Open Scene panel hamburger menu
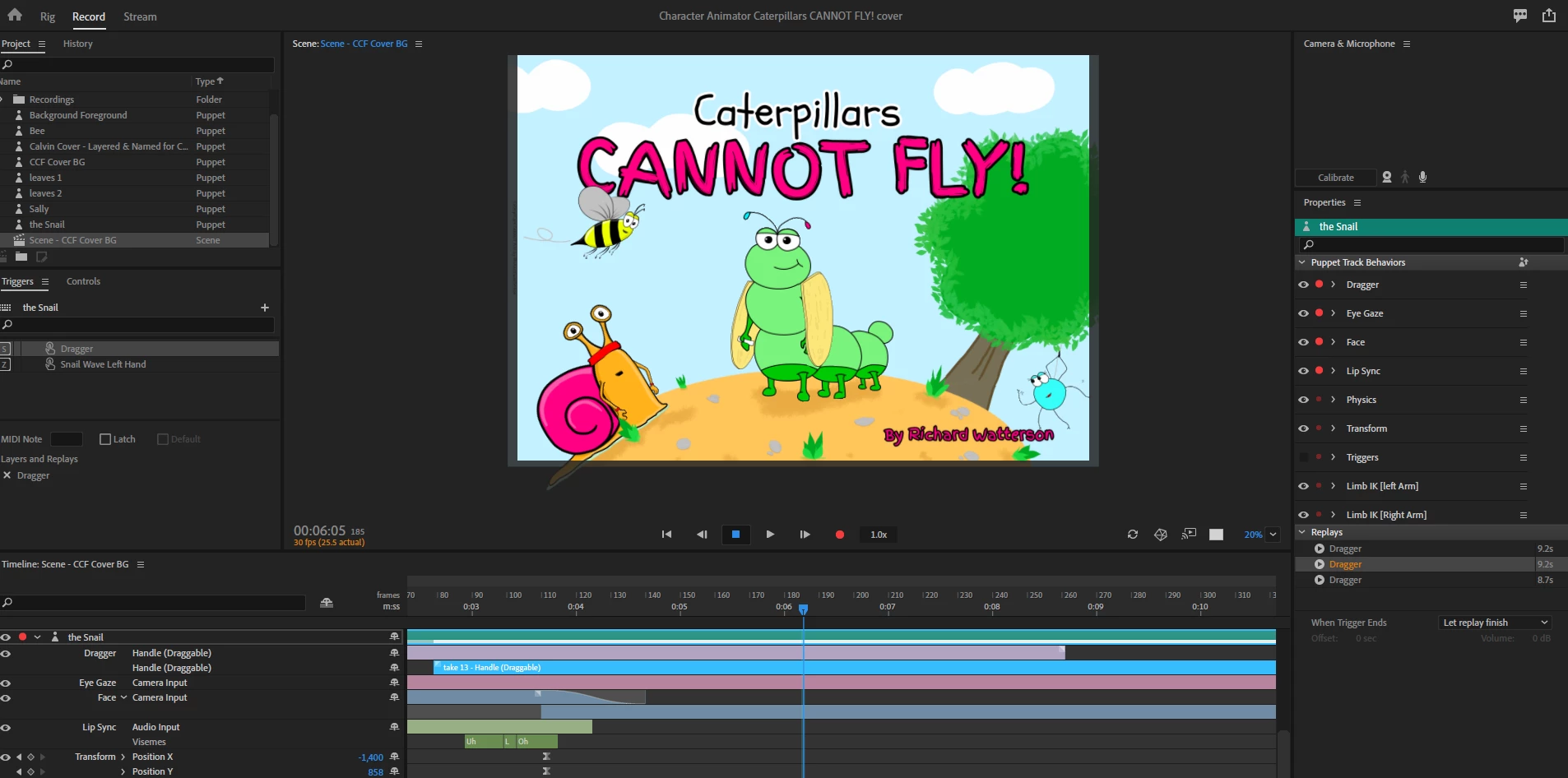The width and height of the screenshot is (1568, 778). [x=419, y=44]
